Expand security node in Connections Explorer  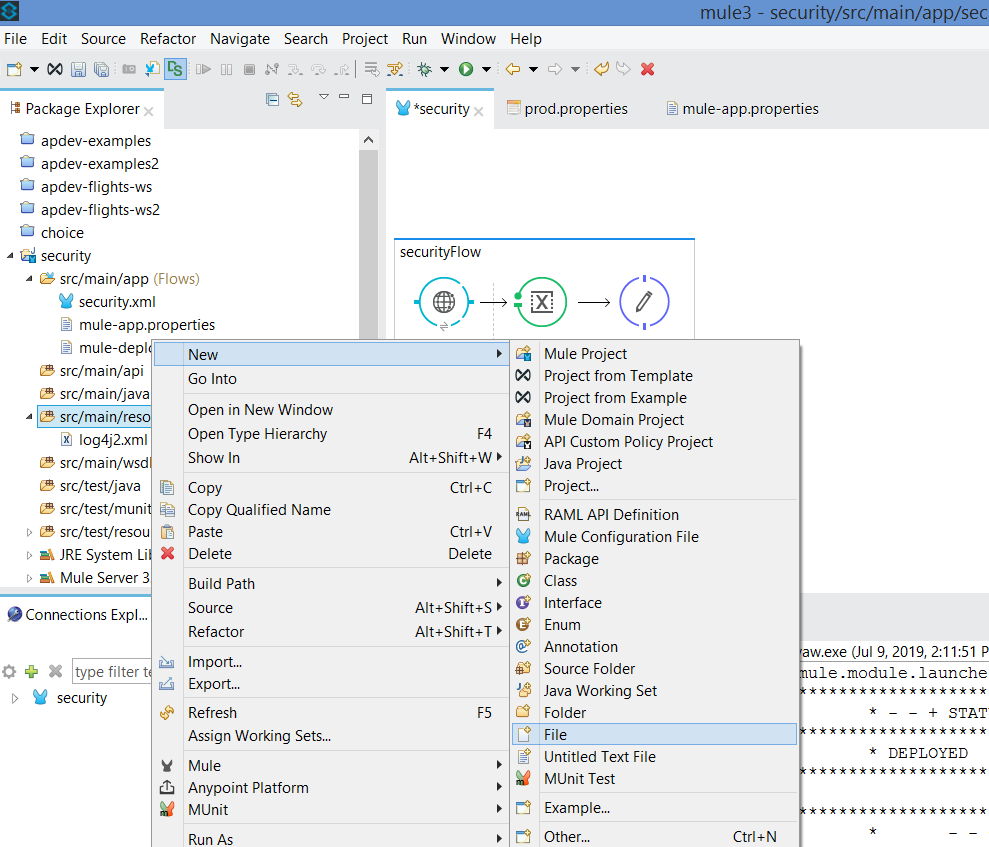click(x=15, y=698)
